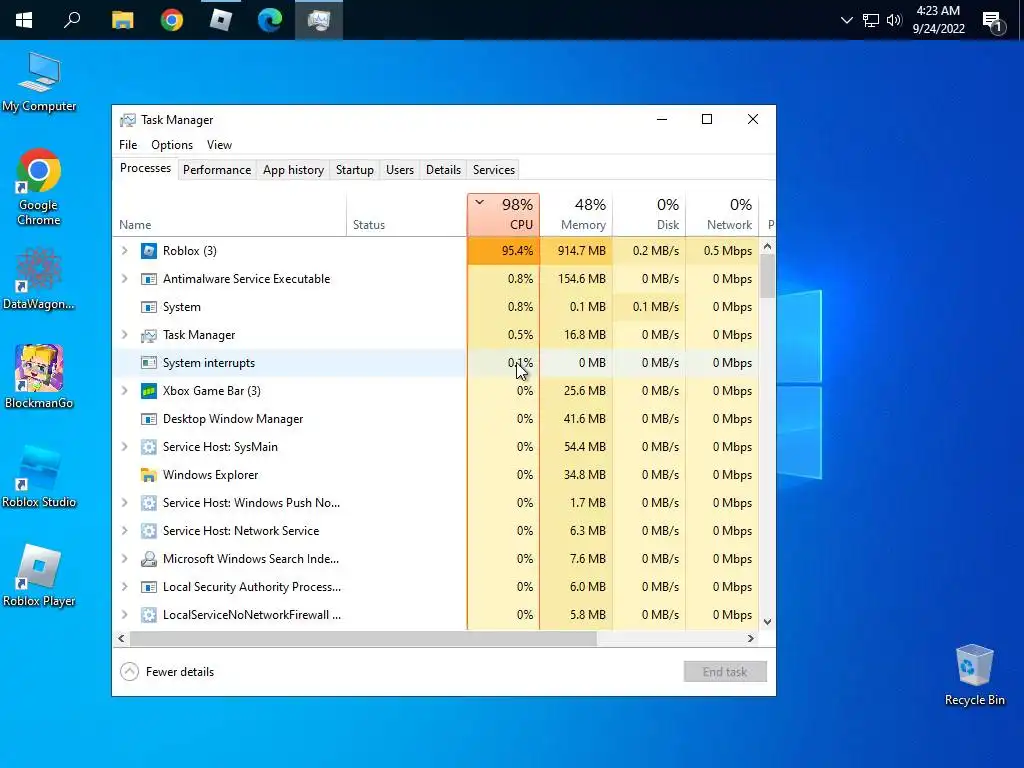Open File Explorer from the taskbar
The image size is (1024, 768).
point(122,20)
